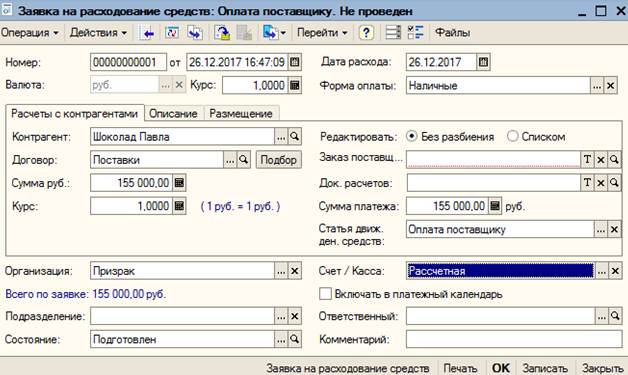Open Ответственный selection with ellipsis button

pos(602,317)
